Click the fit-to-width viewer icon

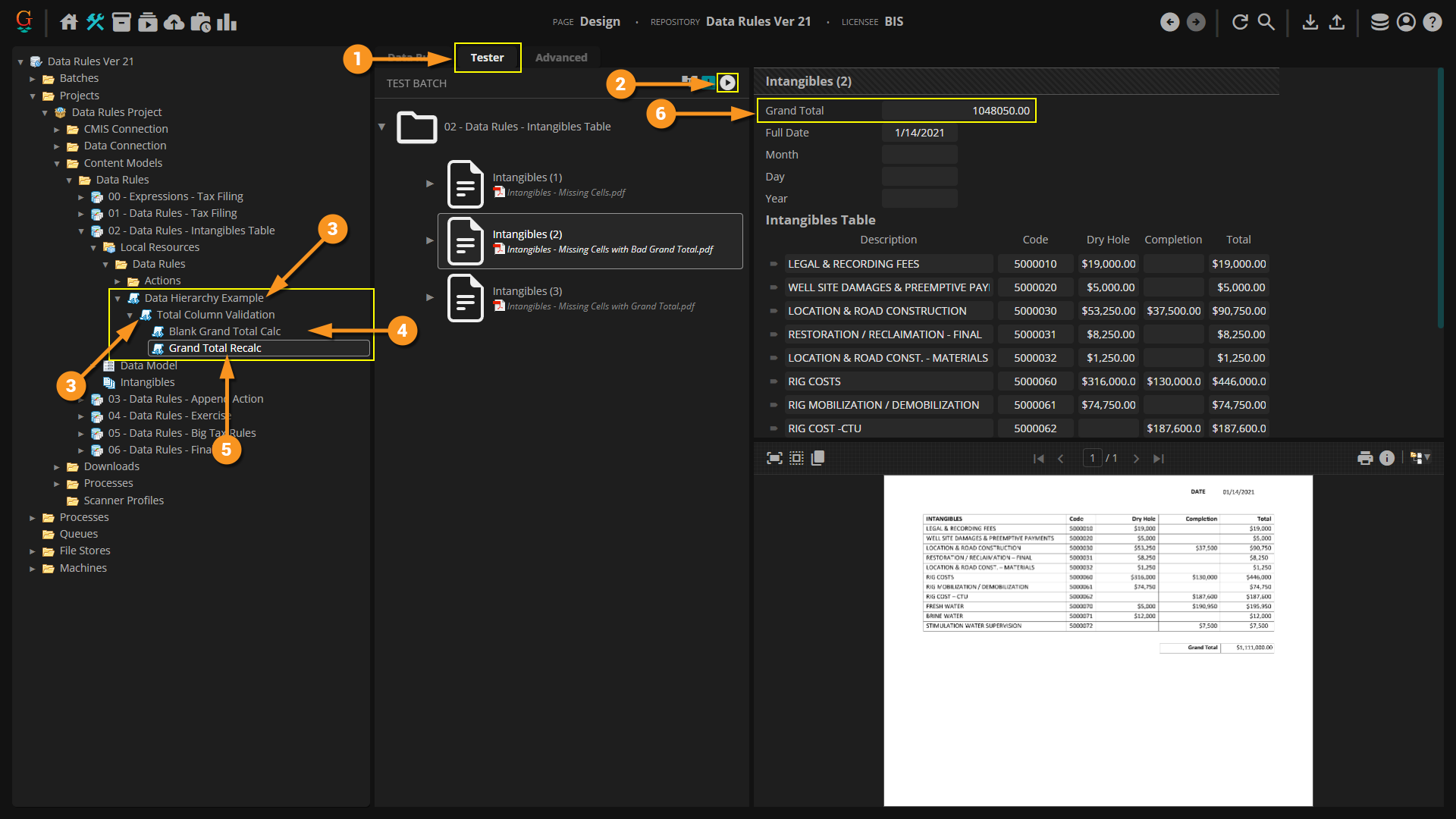click(x=774, y=458)
